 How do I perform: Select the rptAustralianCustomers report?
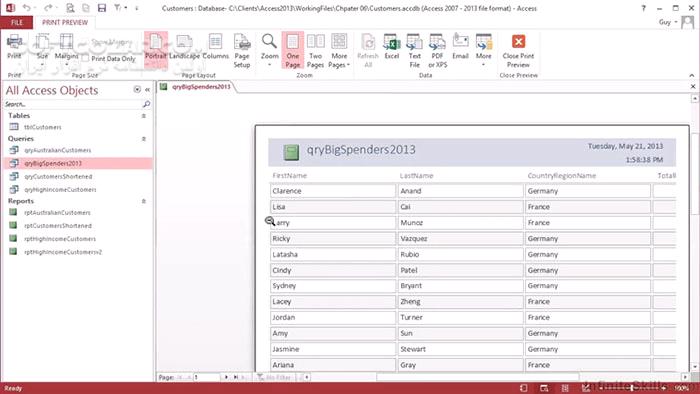click(x=57, y=213)
